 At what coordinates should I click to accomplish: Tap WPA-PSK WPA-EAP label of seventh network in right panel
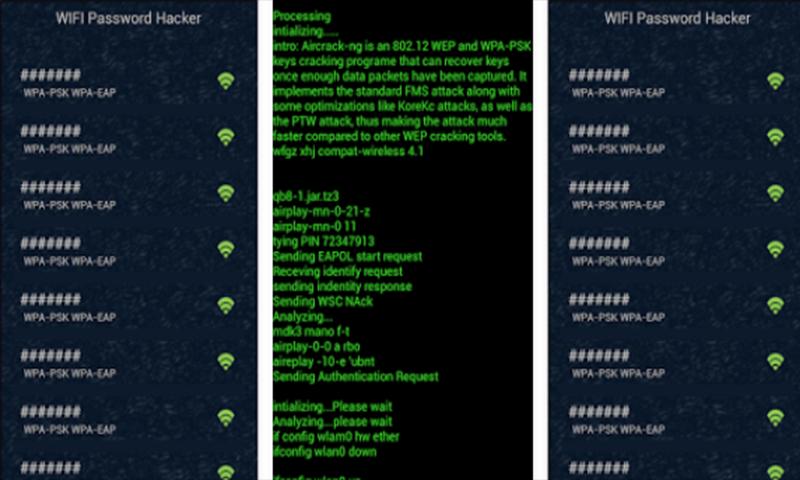(x=618, y=430)
